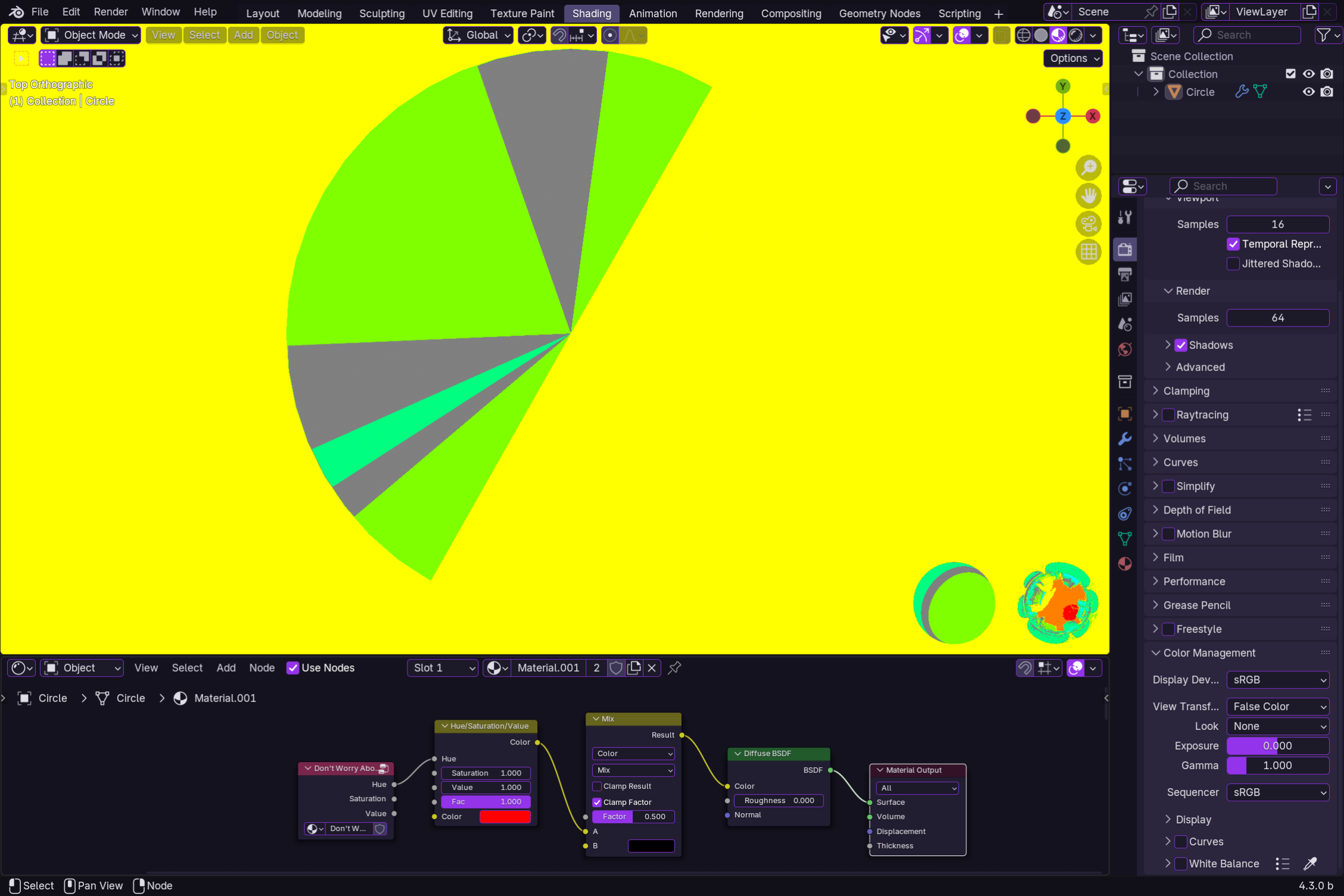Open the Render menu

coord(111,12)
